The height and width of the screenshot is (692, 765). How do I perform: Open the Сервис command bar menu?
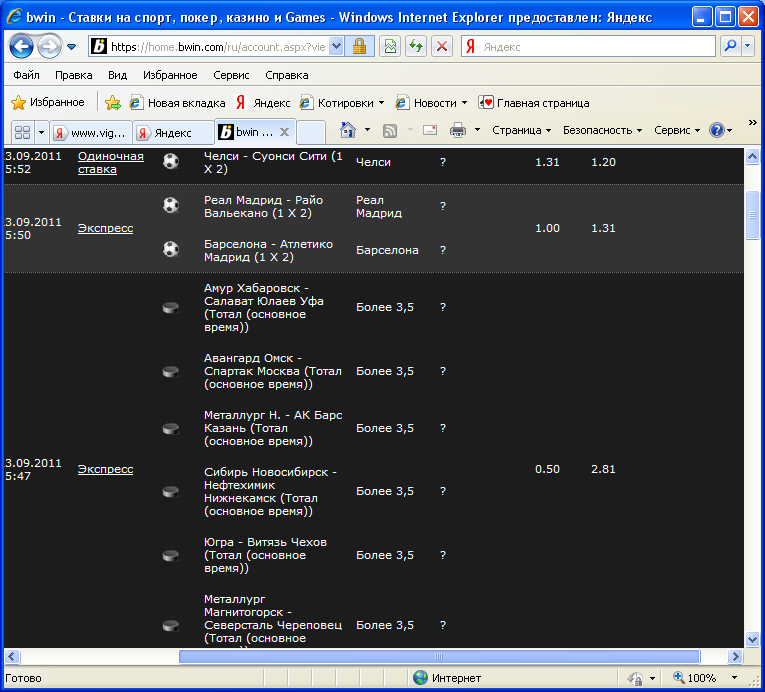coord(677,130)
